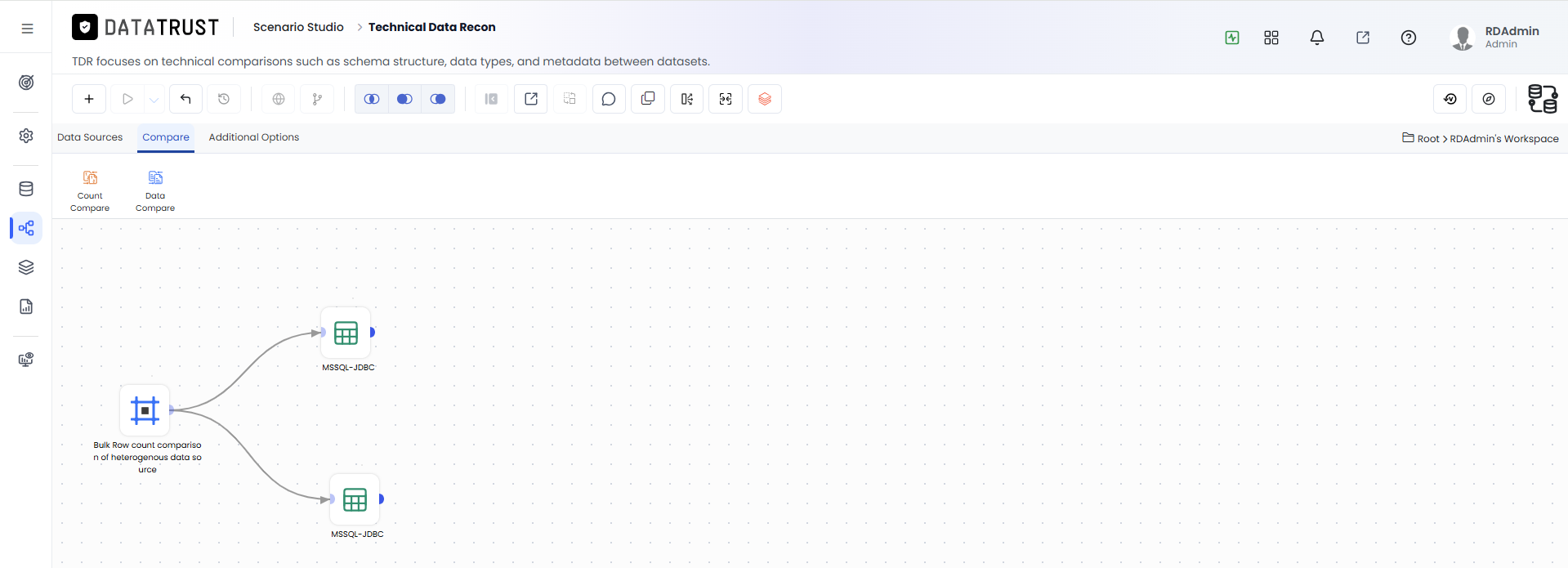Open the hamburger navigation menu
The height and width of the screenshot is (568, 1568).
[27, 29]
